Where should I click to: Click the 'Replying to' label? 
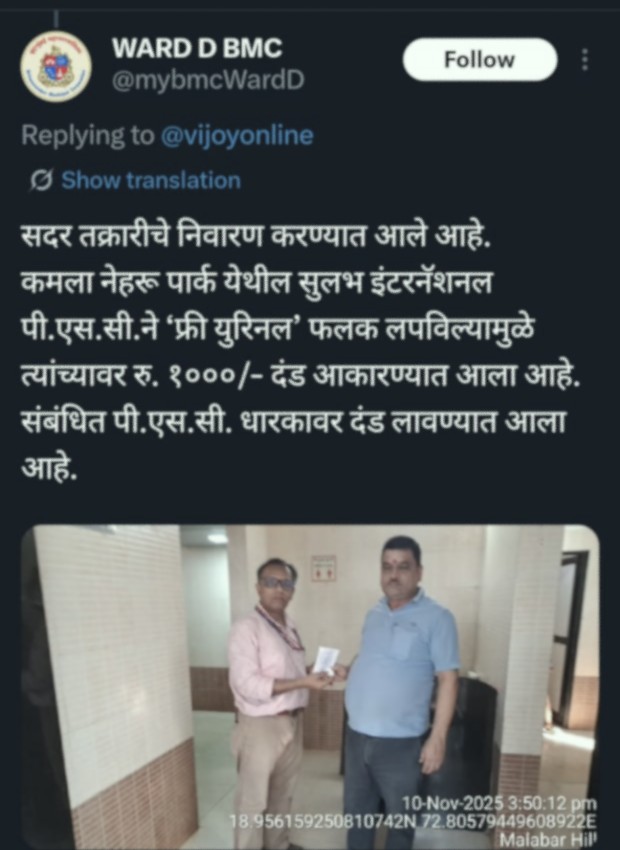pos(88,136)
